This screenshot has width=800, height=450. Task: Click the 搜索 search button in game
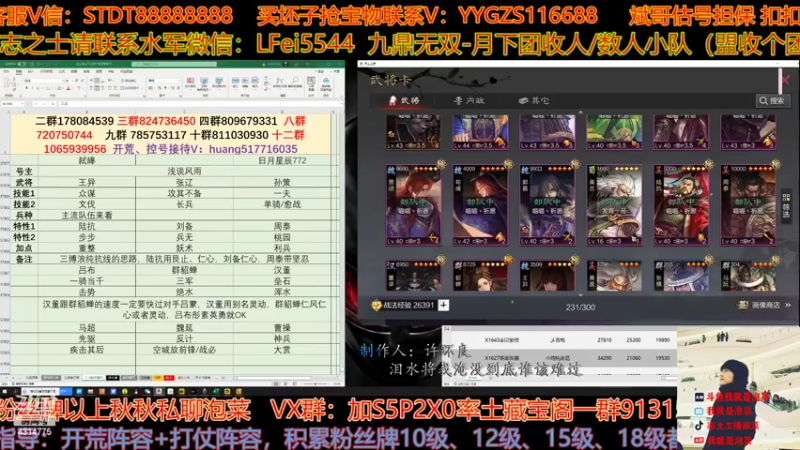click(772, 101)
